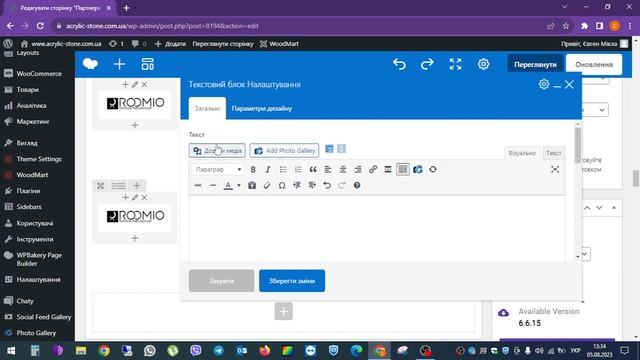Insert Read More tag
Viewport: 640px width, 360px height.
(x=388, y=169)
